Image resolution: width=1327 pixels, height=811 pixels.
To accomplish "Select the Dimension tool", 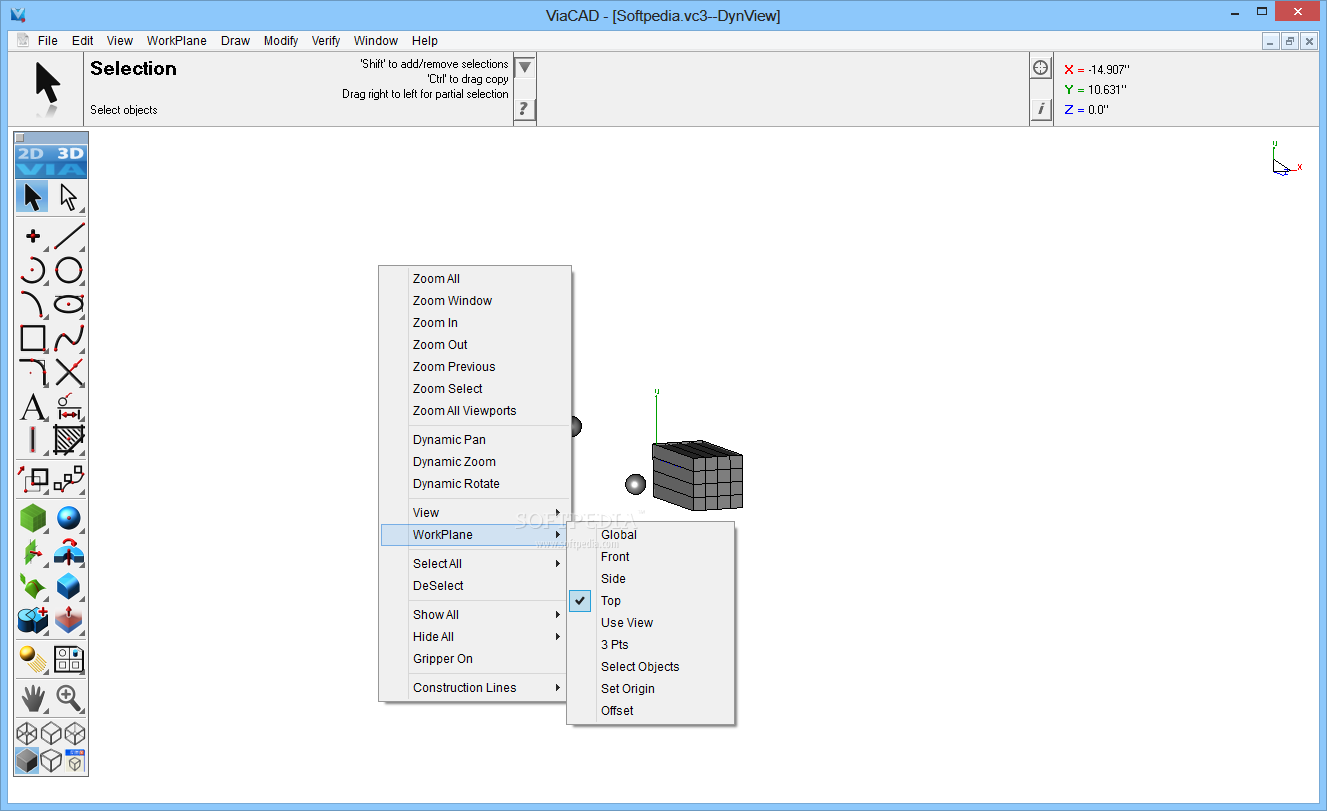I will [68, 407].
